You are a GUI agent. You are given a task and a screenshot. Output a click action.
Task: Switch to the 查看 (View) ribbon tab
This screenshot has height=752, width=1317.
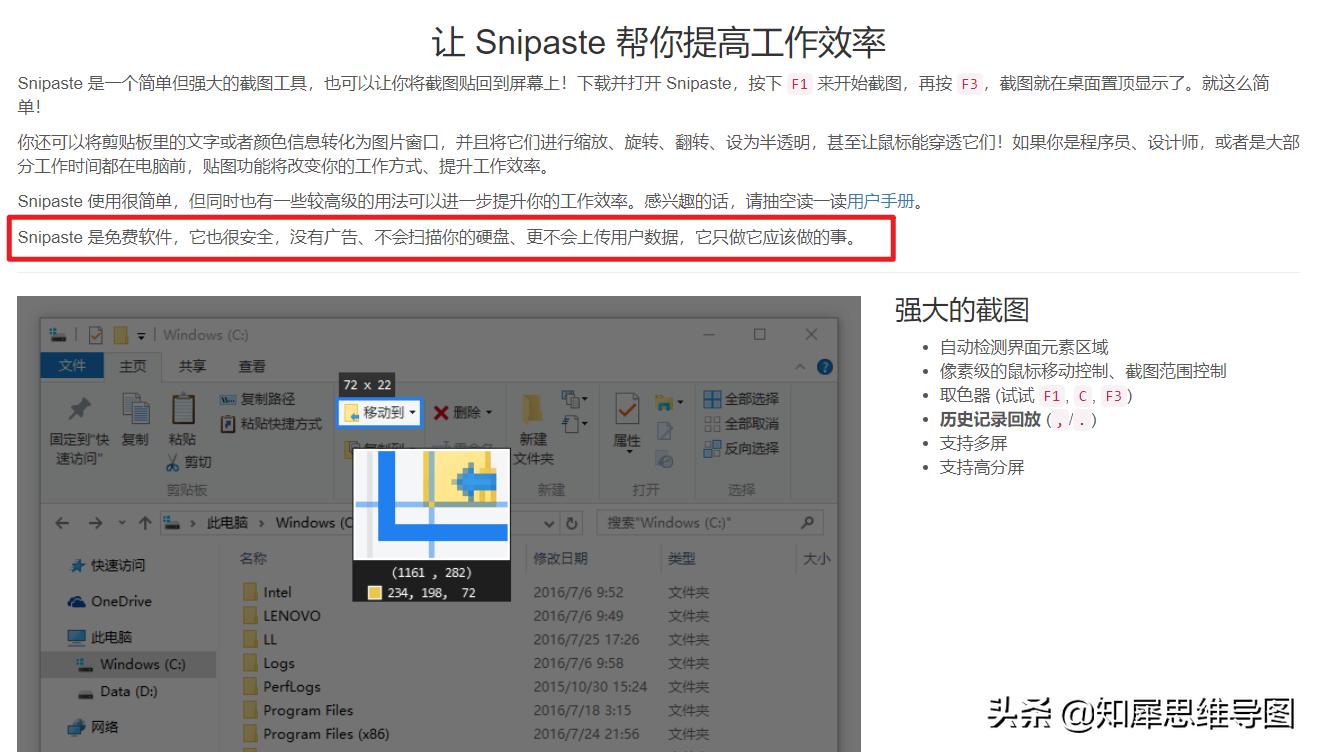pos(252,366)
